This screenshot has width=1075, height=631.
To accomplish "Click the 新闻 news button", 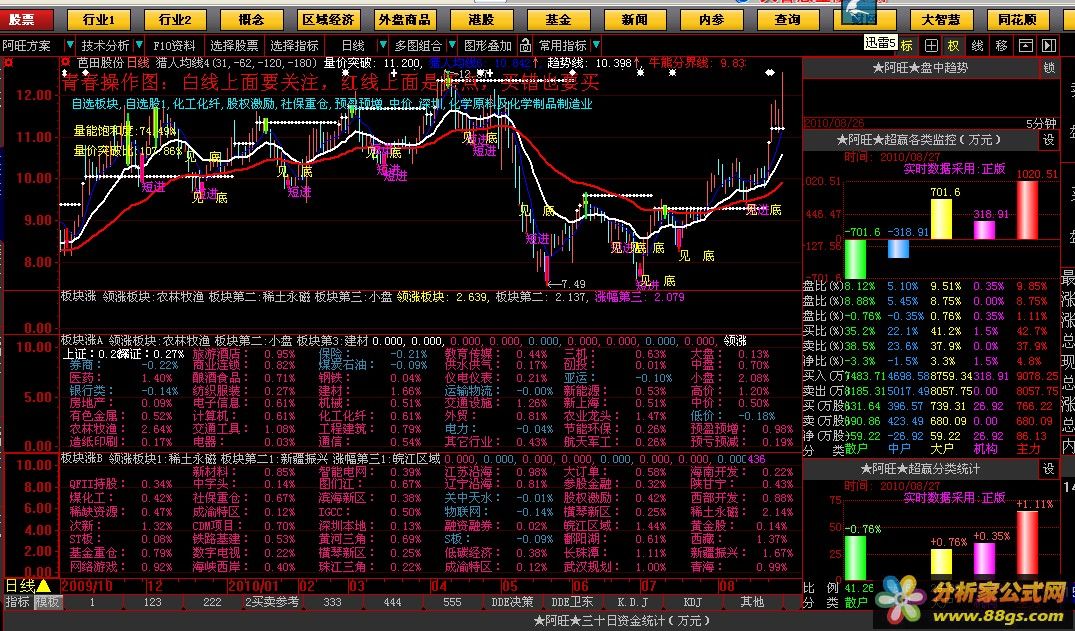I will click(x=635, y=19).
